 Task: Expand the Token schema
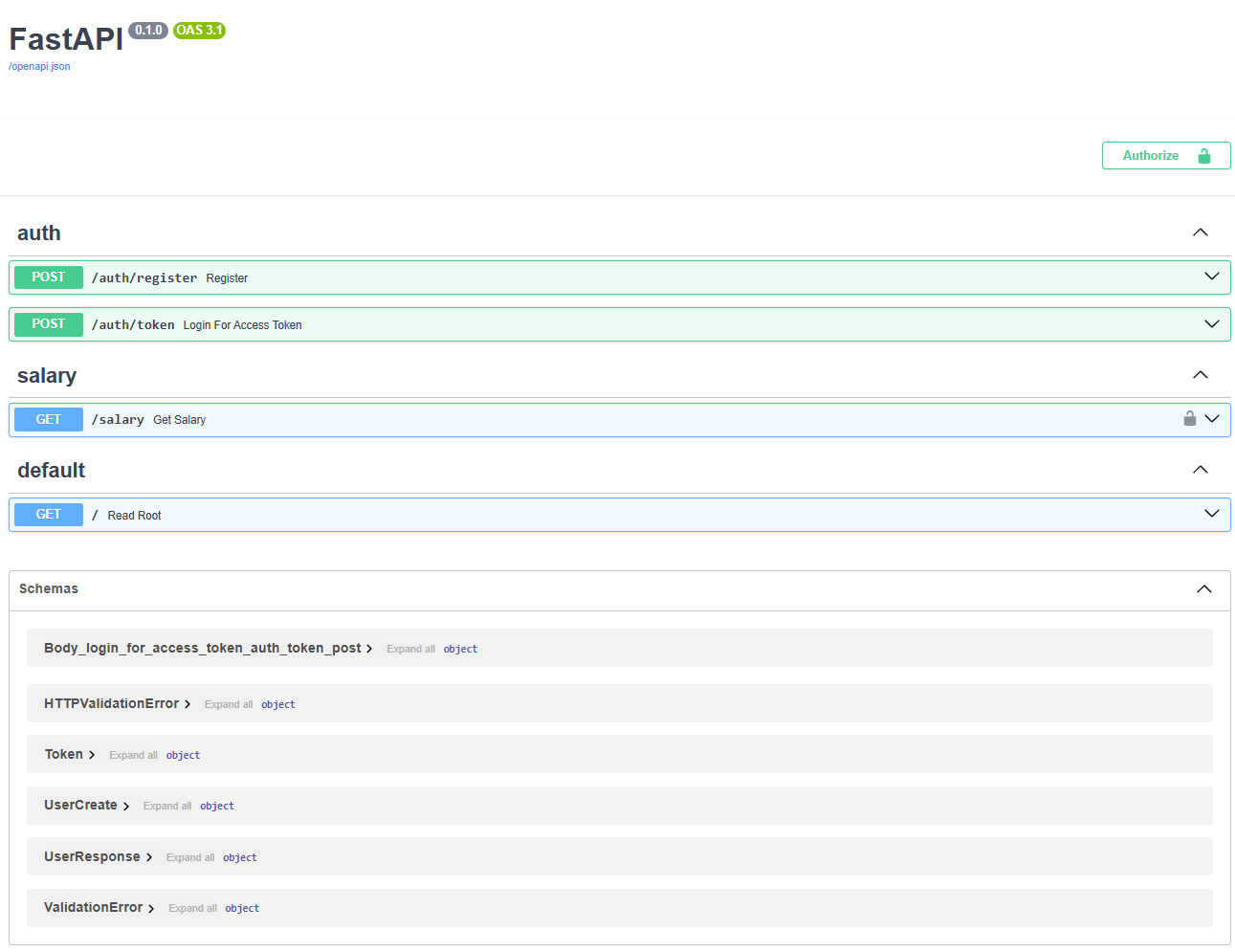point(70,755)
